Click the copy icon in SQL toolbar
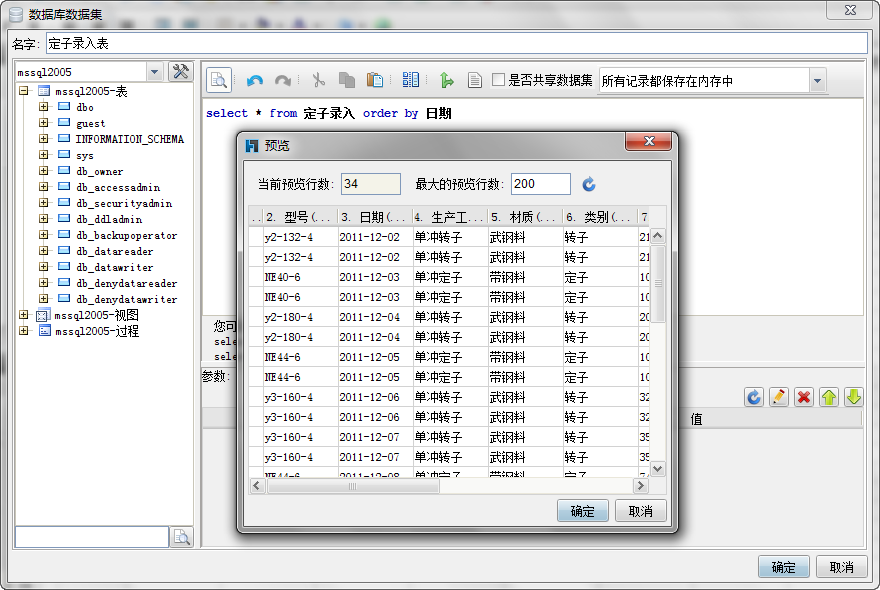The image size is (880, 590). tap(347, 80)
